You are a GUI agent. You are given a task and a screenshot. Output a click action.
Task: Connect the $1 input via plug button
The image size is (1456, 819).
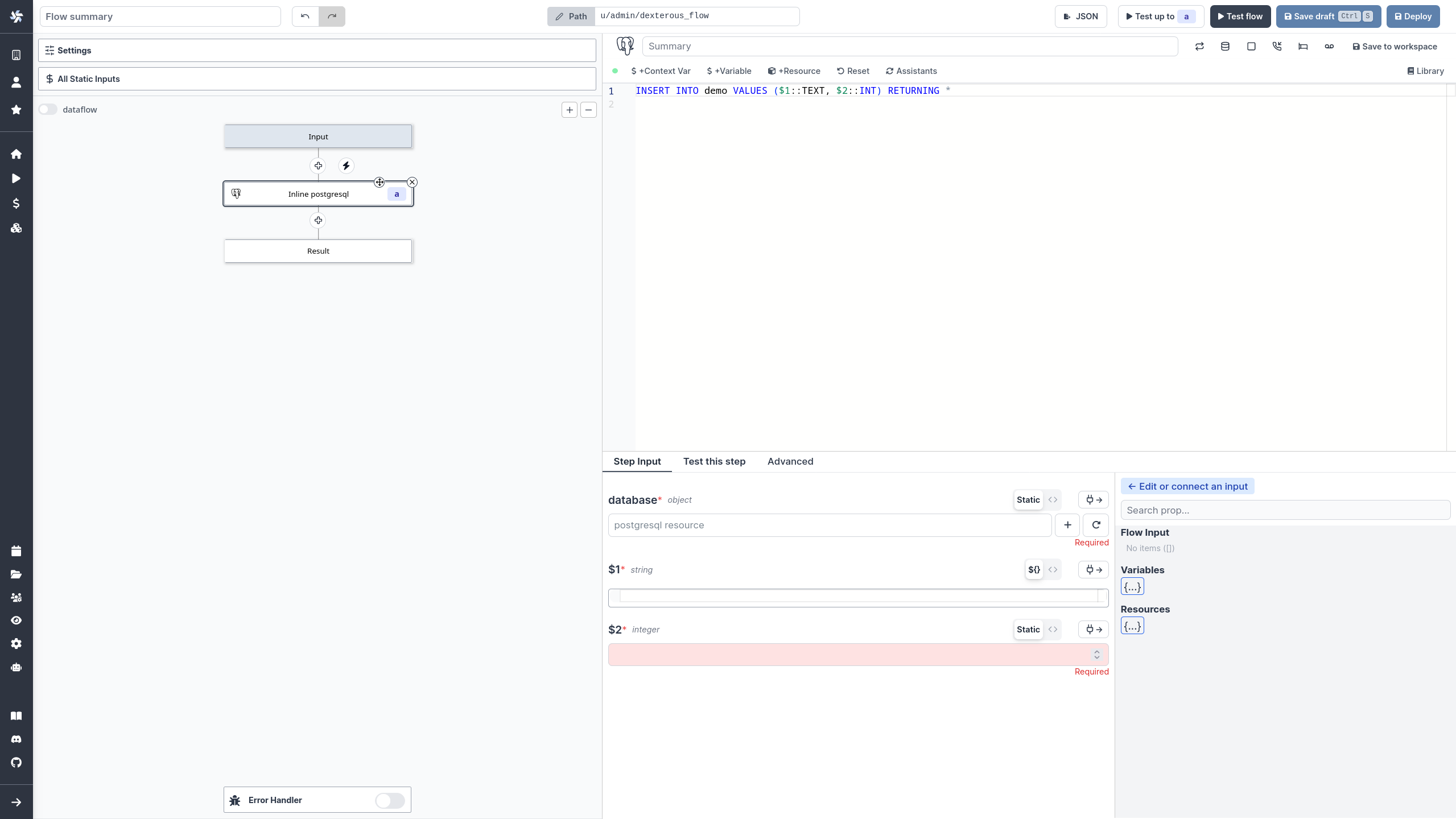click(1094, 570)
